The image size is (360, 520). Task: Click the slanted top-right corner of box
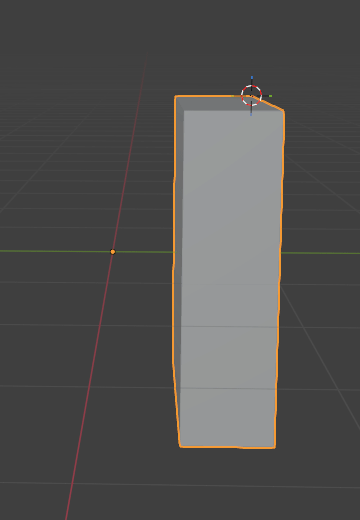click(272, 104)
